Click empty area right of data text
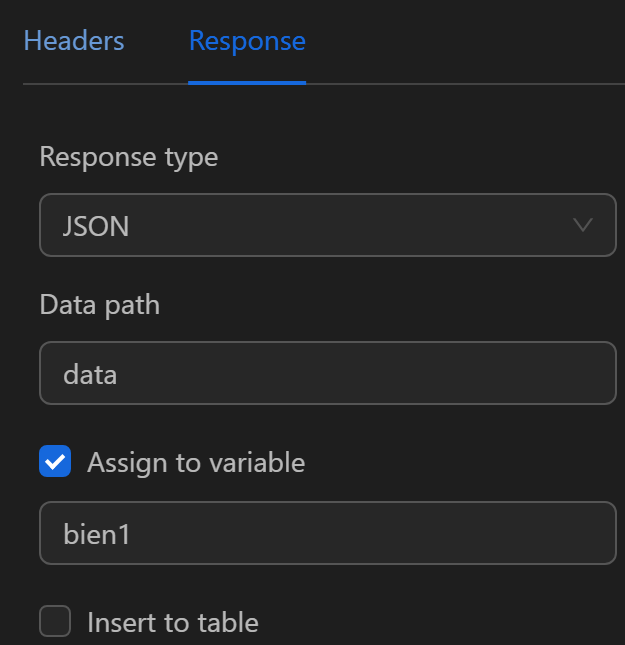Viewport: 625px width, 645px height. (x=400, y=374)
